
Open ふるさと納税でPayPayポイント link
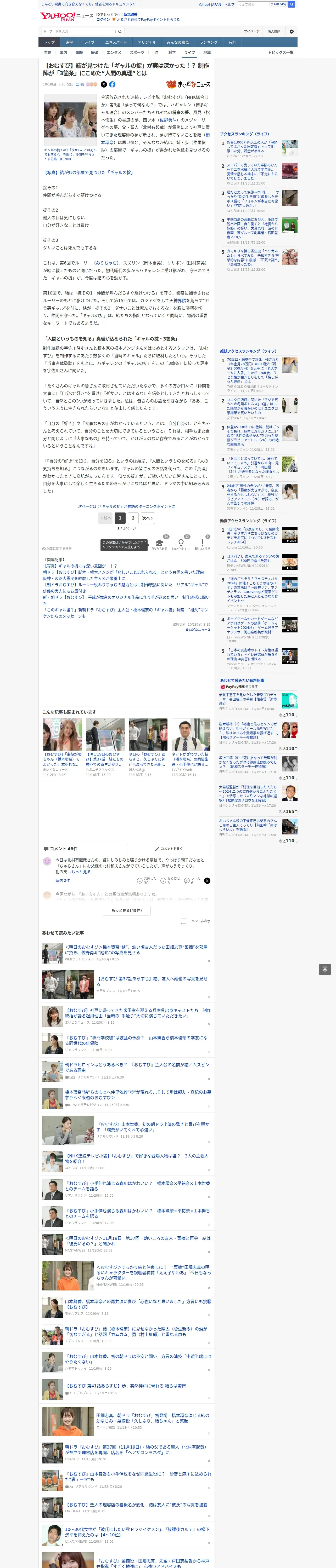click(x=148, y=20)
